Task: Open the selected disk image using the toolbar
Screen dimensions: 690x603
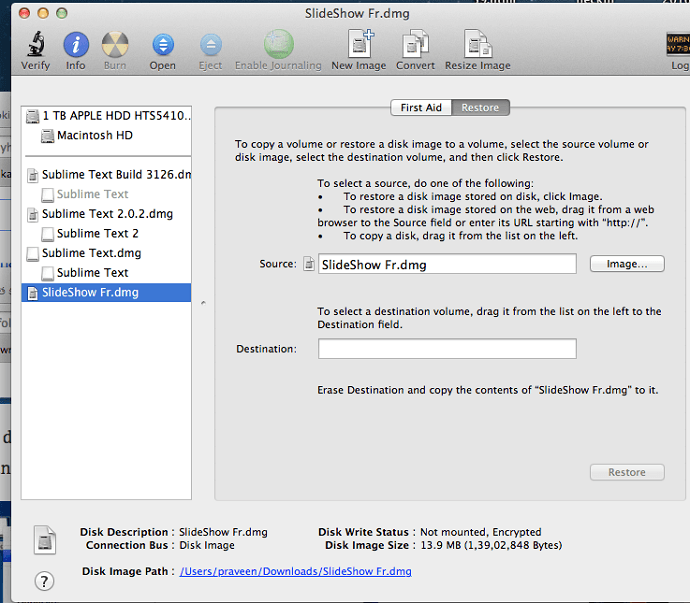Action: point(163,44)
